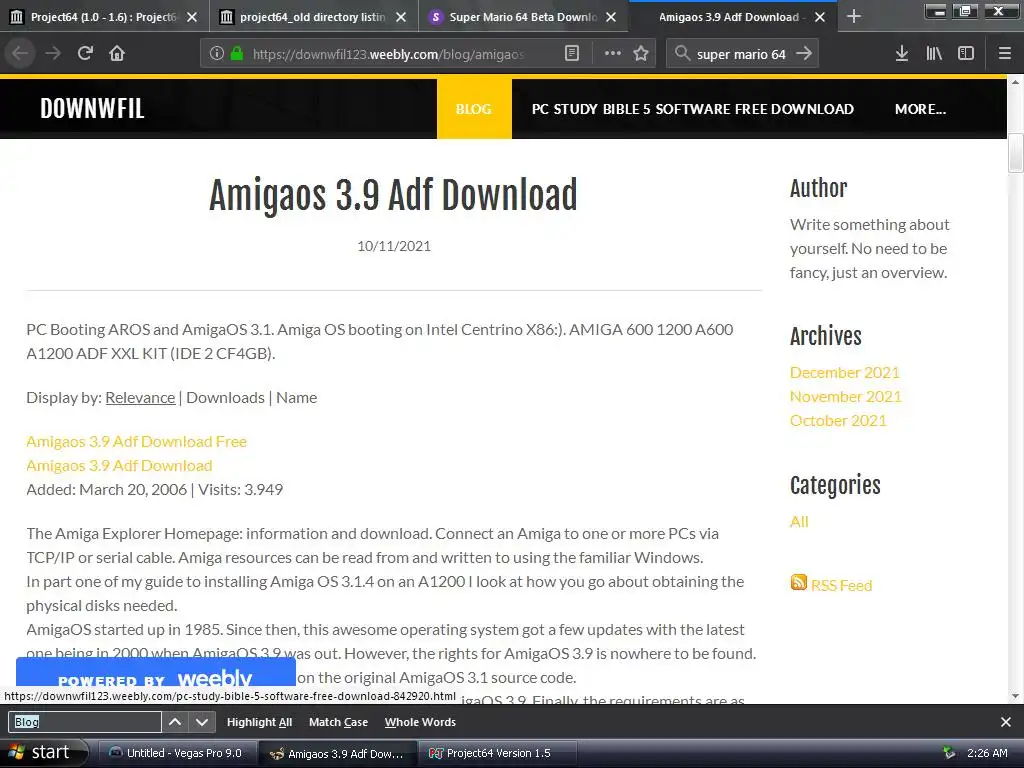
Task: Click the DOWNWFIL site title
Action: [92, 108]
